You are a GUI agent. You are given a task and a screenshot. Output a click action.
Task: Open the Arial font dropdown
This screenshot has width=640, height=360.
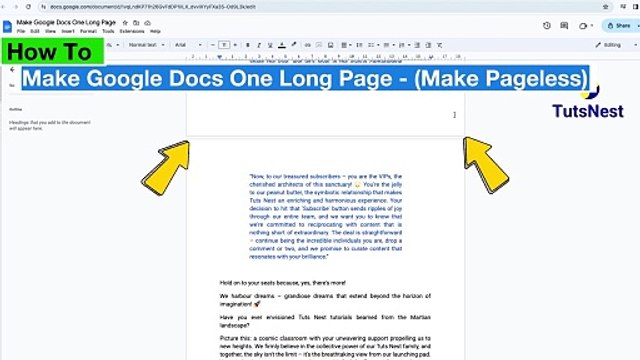pos(188,45)
